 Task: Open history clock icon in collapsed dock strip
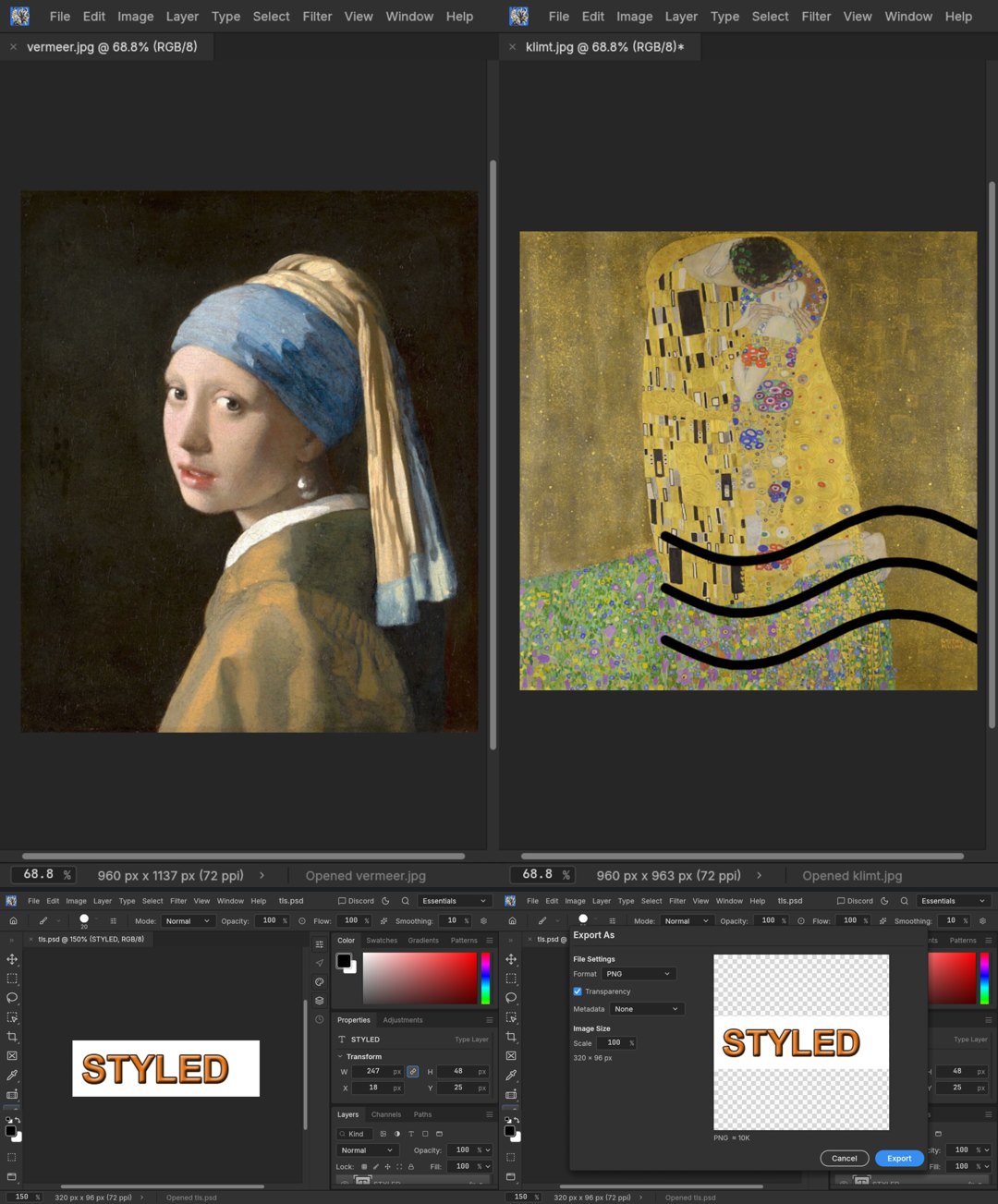(x=320, y=1019)
